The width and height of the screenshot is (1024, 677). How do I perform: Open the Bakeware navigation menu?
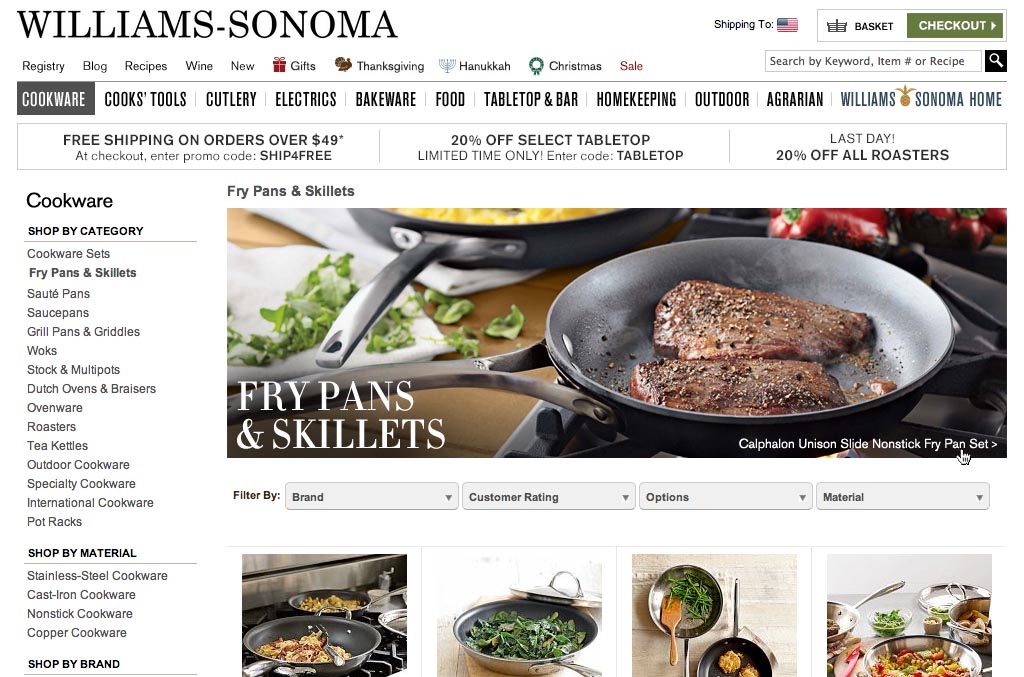point(385,99)
